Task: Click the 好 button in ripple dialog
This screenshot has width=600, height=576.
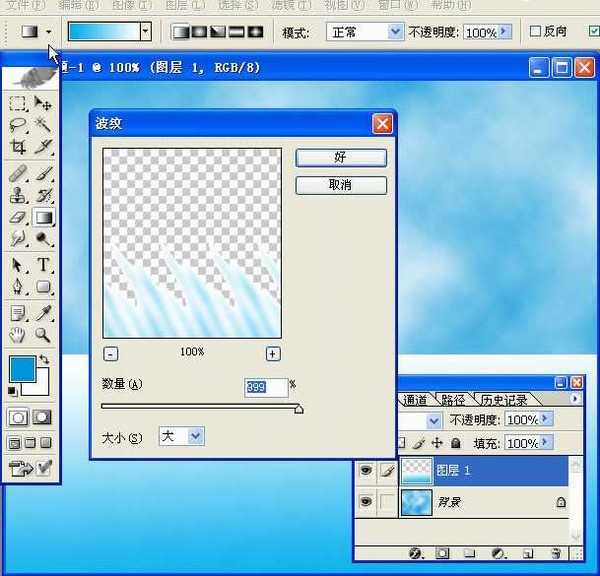Action: 341,158
